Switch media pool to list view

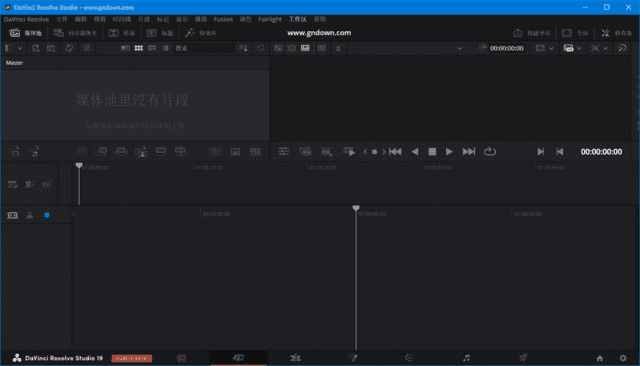(x=166, y=48)
